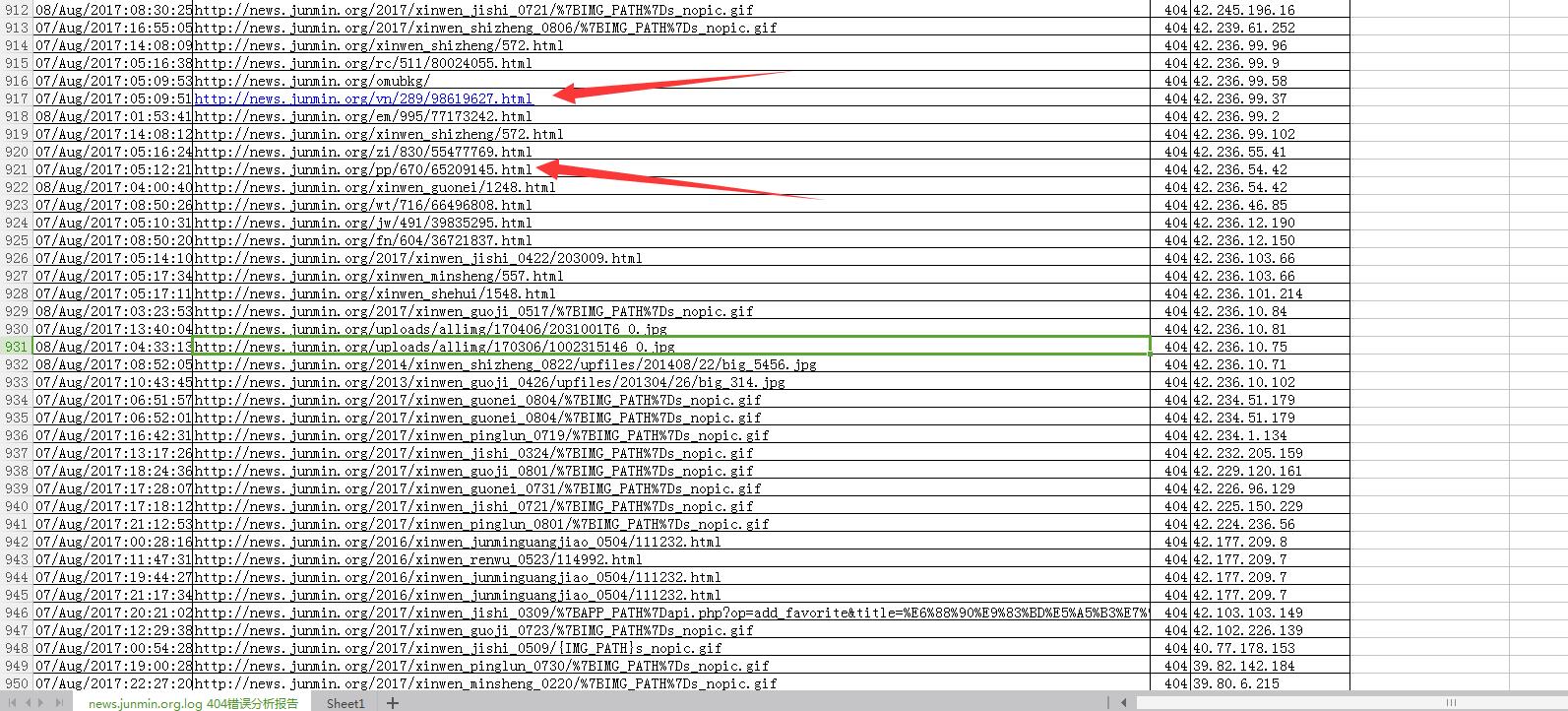The height and width of the screenshot is (711, 1568).
Task: Jump to the first sheet tab arrow
Action: coord(12,703)
